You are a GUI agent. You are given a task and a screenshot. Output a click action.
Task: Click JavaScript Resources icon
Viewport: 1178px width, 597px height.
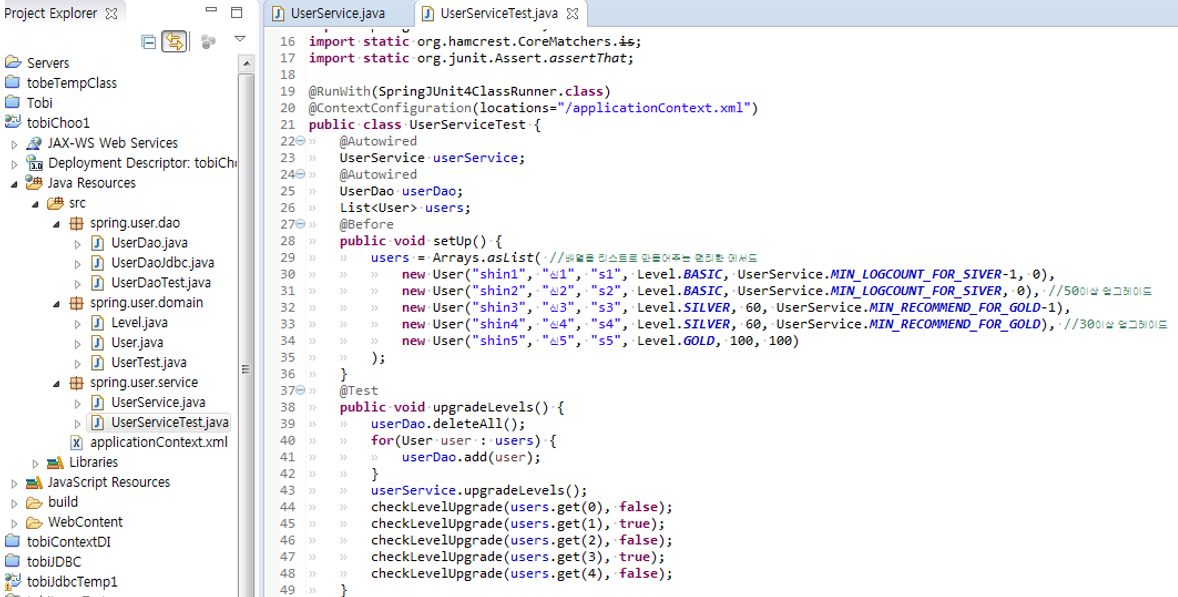34,482
